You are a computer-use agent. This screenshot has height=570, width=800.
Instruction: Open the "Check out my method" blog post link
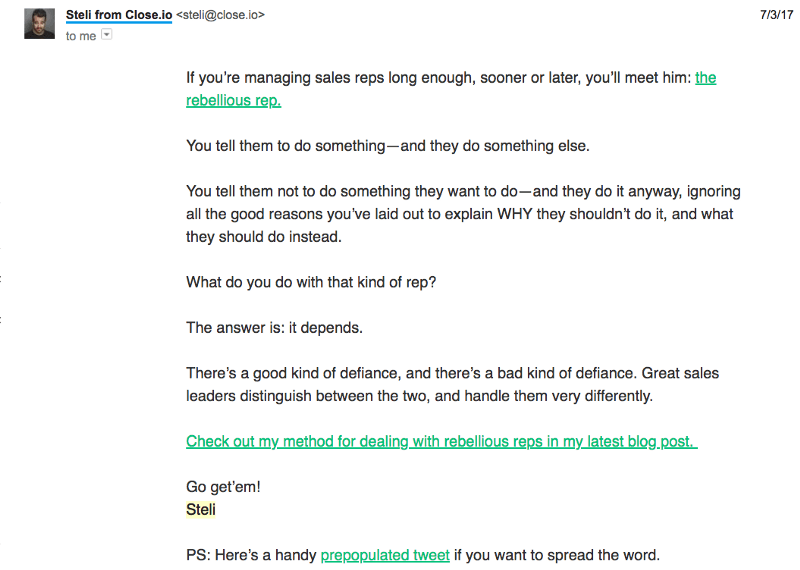(x=441, y=441)
